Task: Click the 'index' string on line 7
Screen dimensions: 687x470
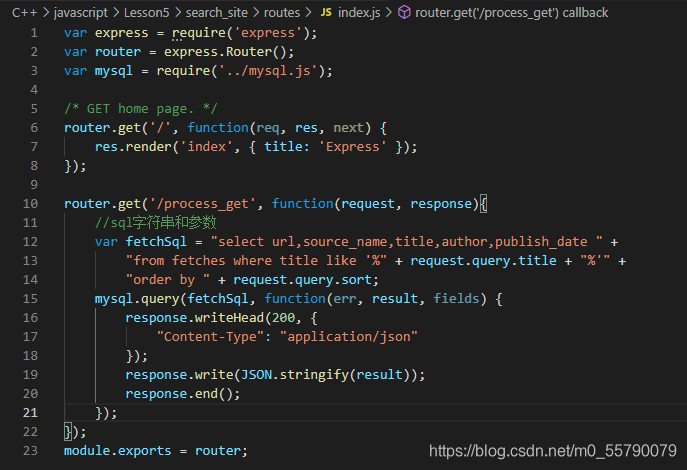Action: 206,147
